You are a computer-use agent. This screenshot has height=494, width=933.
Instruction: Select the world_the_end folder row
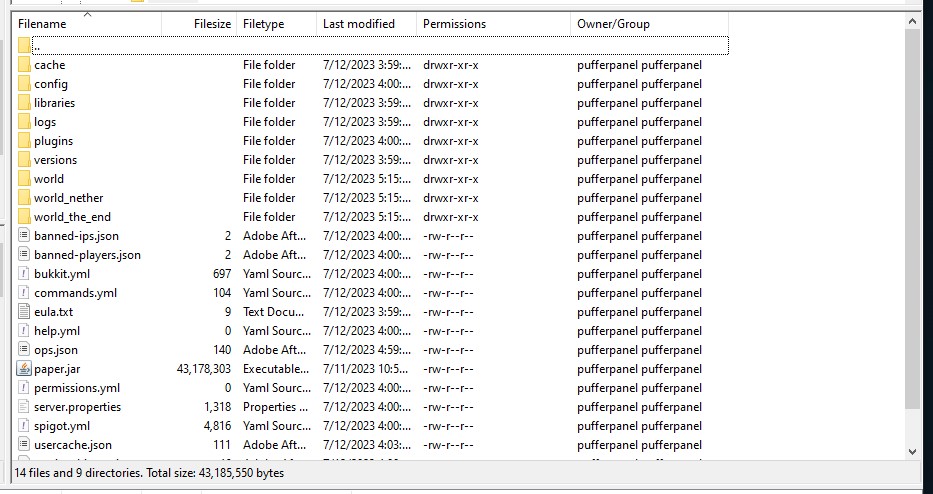[72, 217]
